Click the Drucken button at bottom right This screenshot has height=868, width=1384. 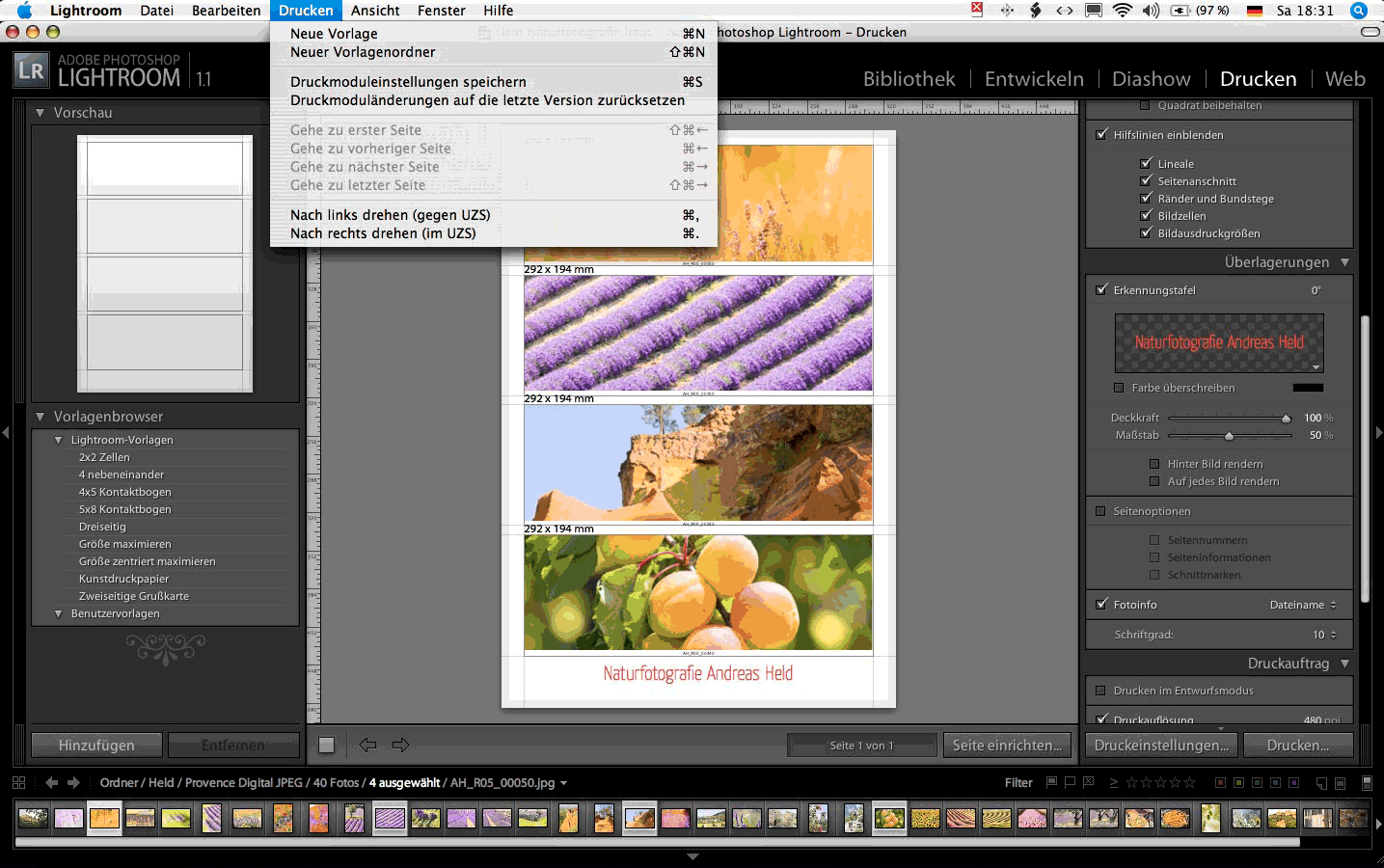pos(1298,745)
